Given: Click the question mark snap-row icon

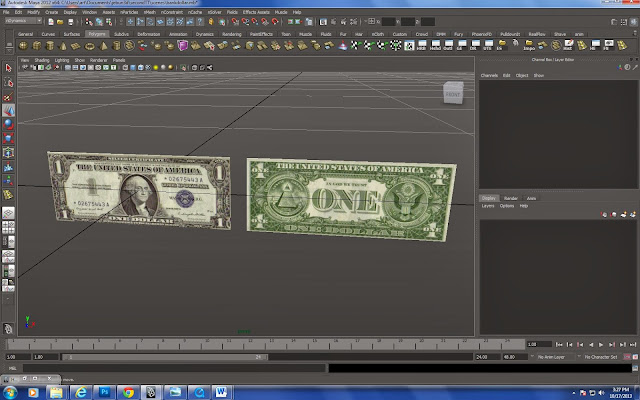Looking at the screenshot, I should [200, 22].
